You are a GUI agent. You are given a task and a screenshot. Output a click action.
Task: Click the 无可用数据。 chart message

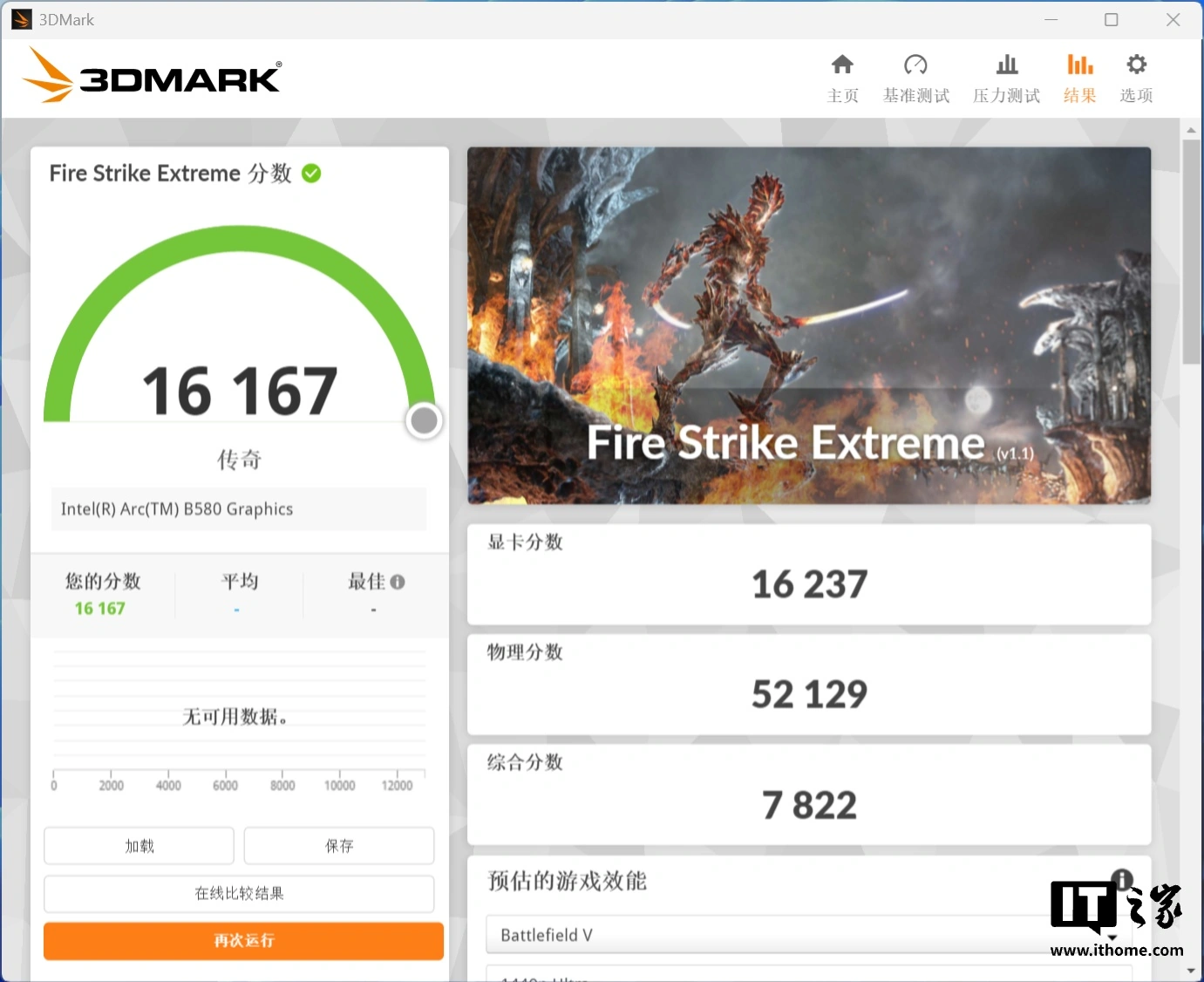[235, 717]
